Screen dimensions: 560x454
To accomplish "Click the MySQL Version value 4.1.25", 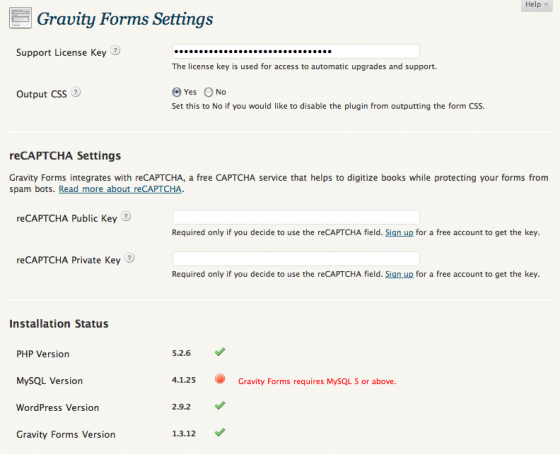I will 184,380.
